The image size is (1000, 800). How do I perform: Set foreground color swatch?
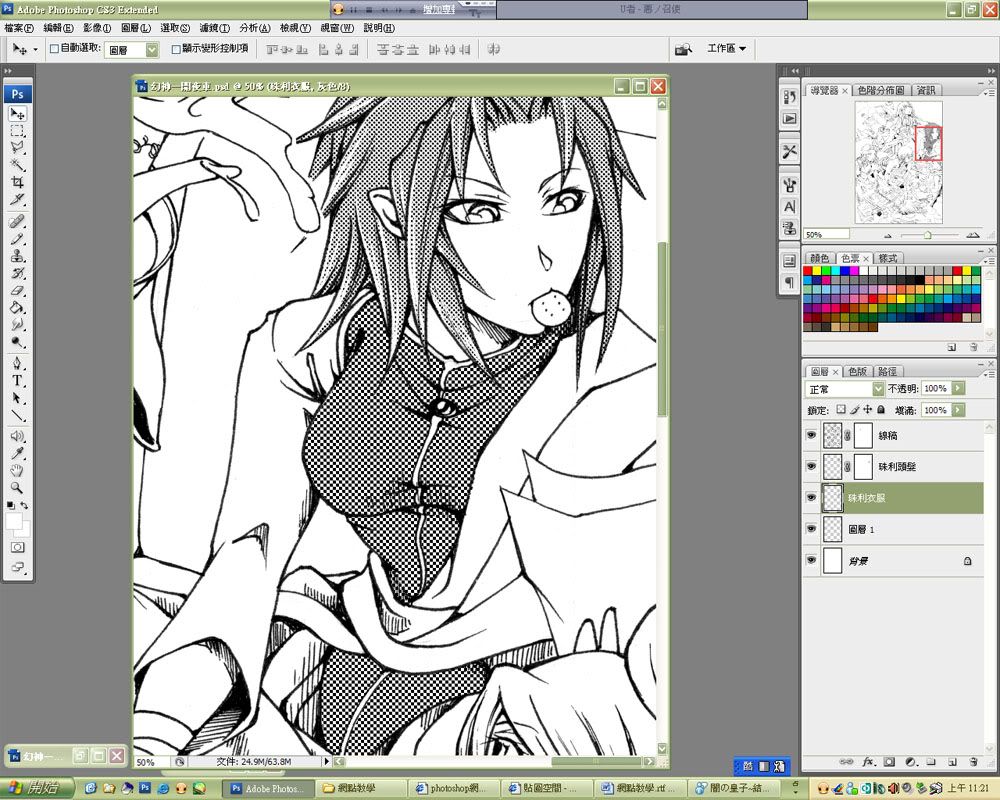click(13, 521)
